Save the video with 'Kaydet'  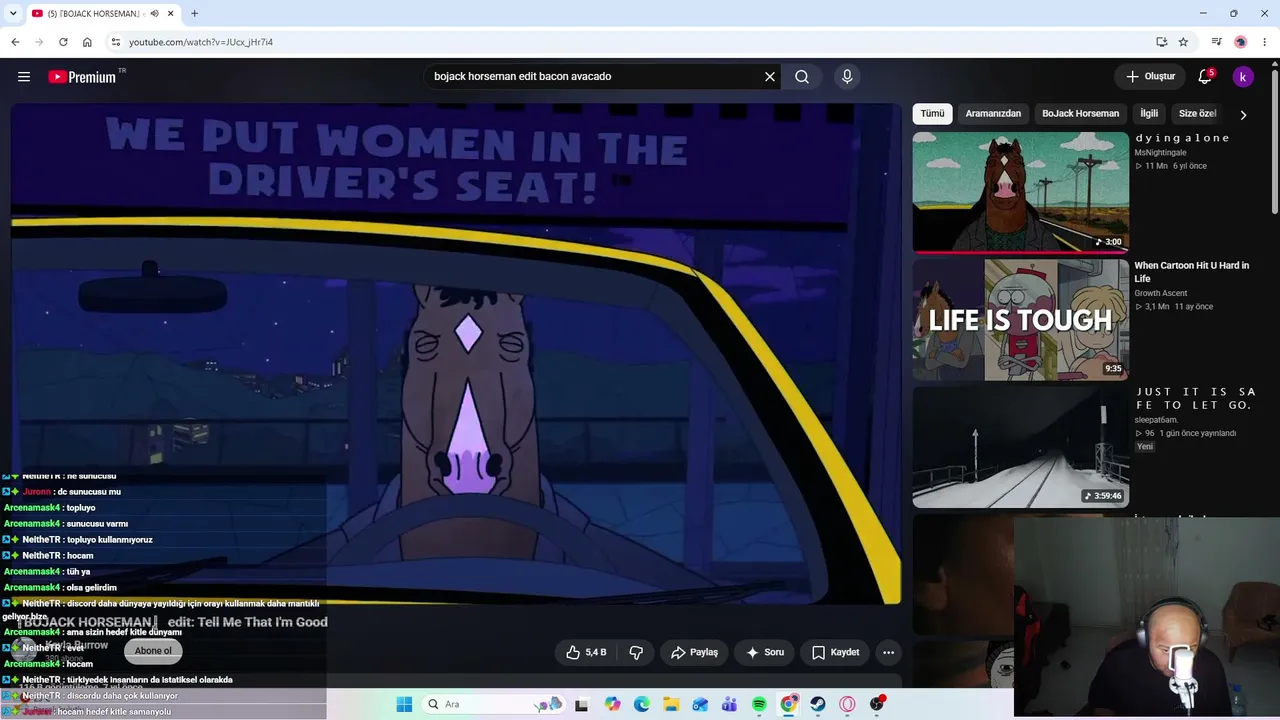(x=835, y=652)
